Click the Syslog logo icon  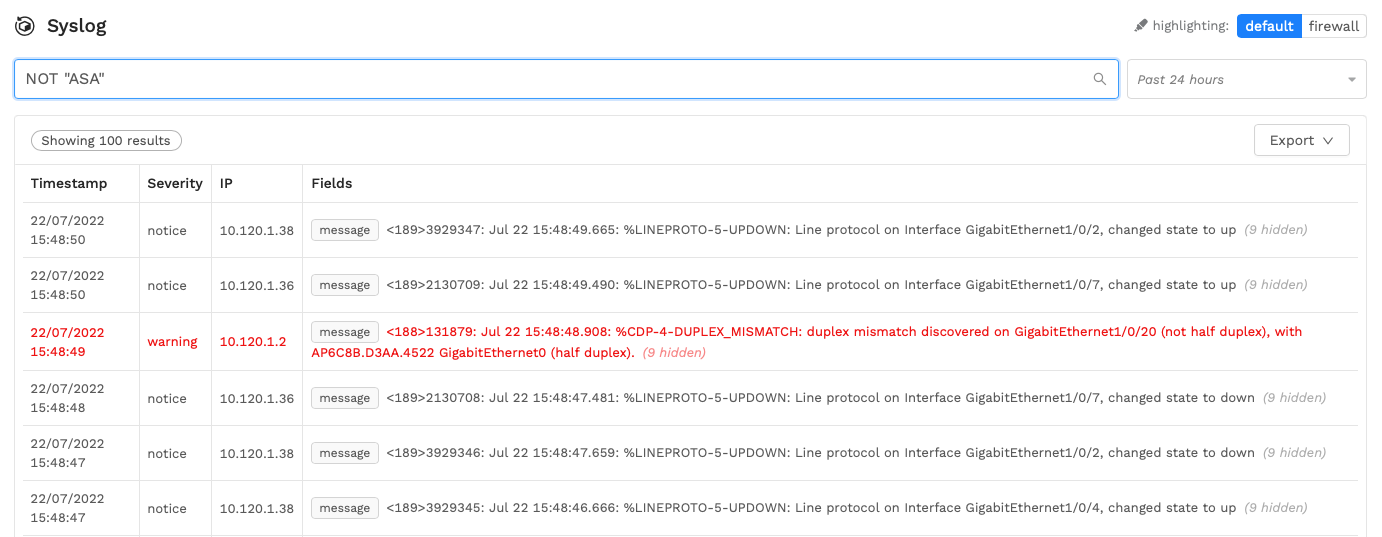25,26
